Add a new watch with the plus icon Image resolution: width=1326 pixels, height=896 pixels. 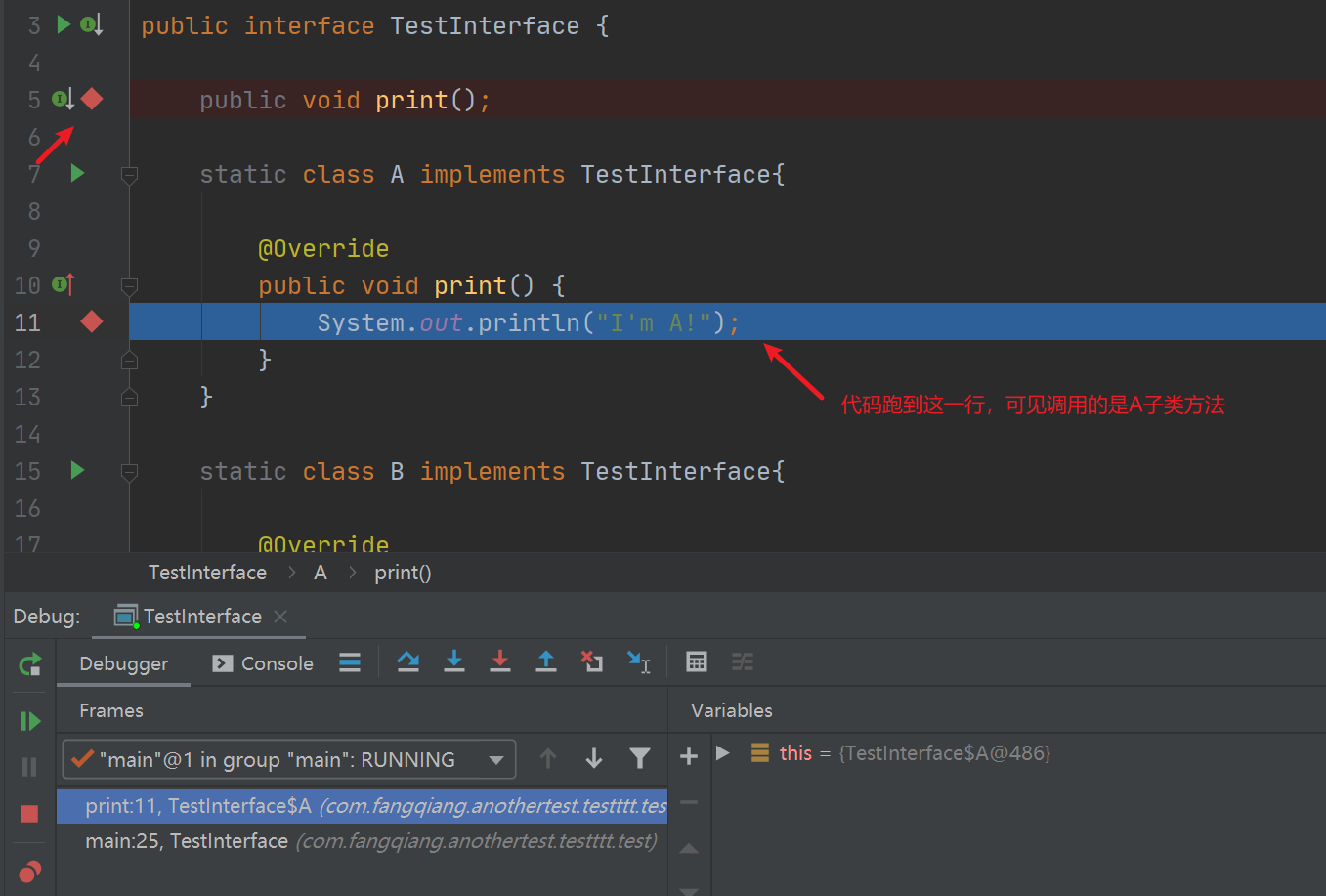[689, 756]
